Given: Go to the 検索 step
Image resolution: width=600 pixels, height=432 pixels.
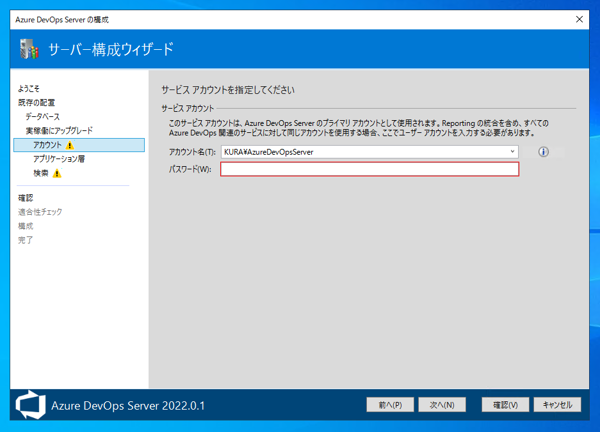Looking at the screenshot, I should tap(41, 173).
